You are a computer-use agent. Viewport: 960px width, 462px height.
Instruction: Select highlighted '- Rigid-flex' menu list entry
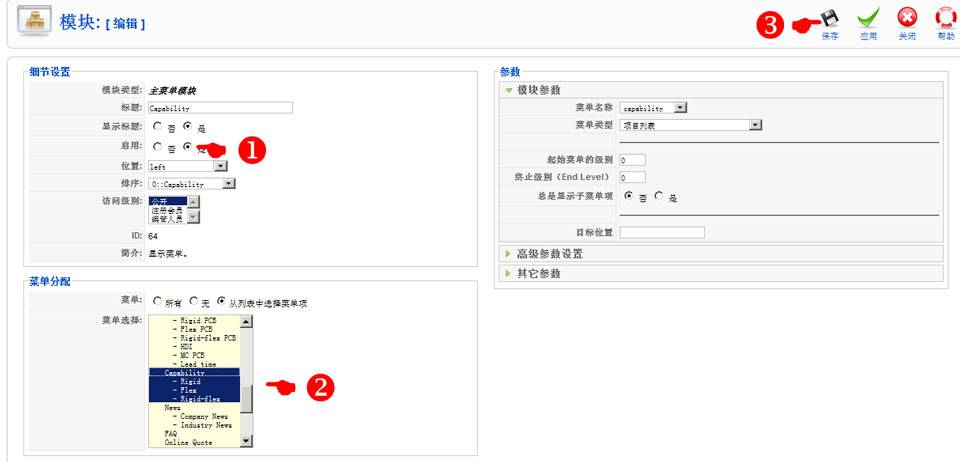tap(194, 398)
